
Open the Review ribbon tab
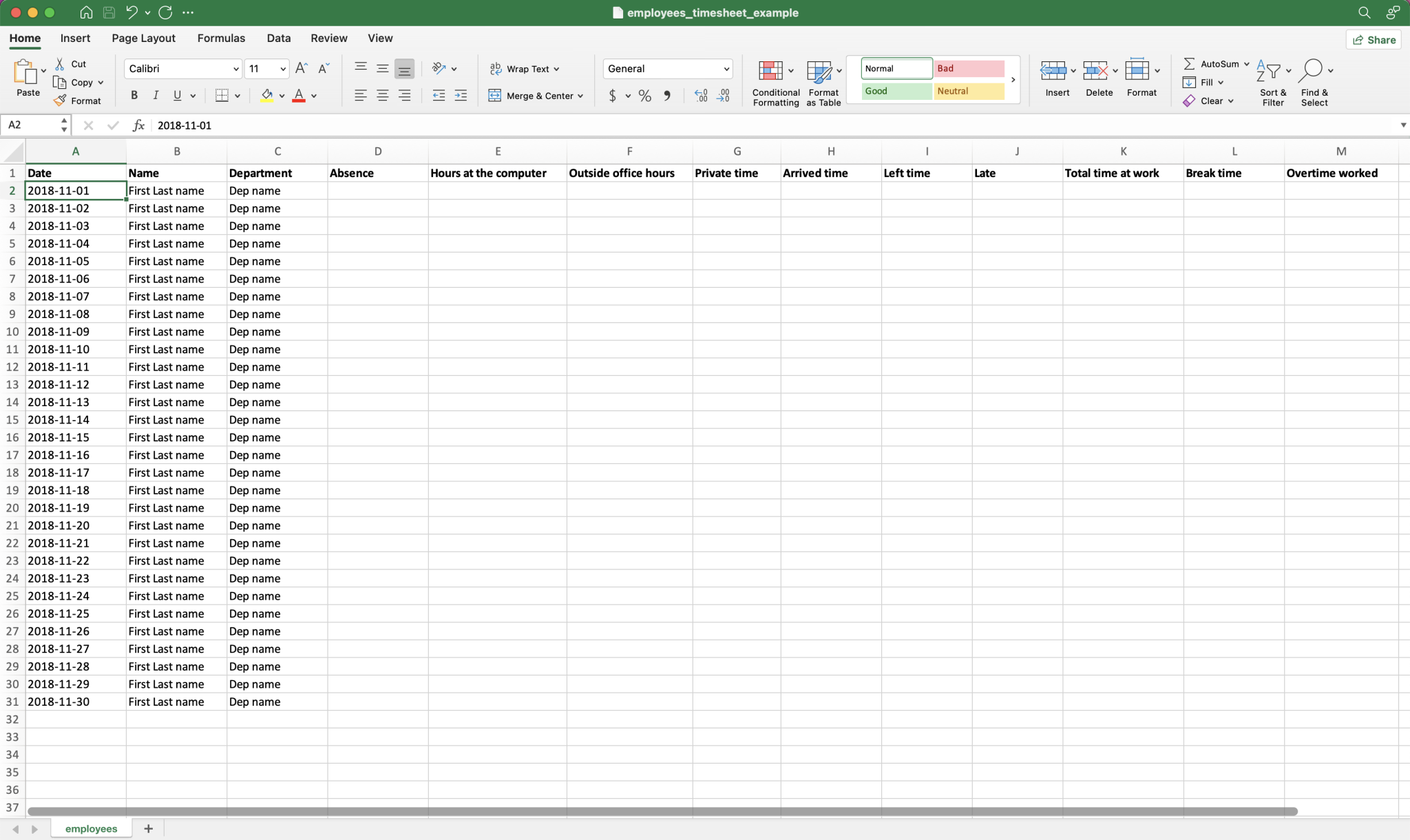pos(328,38)
